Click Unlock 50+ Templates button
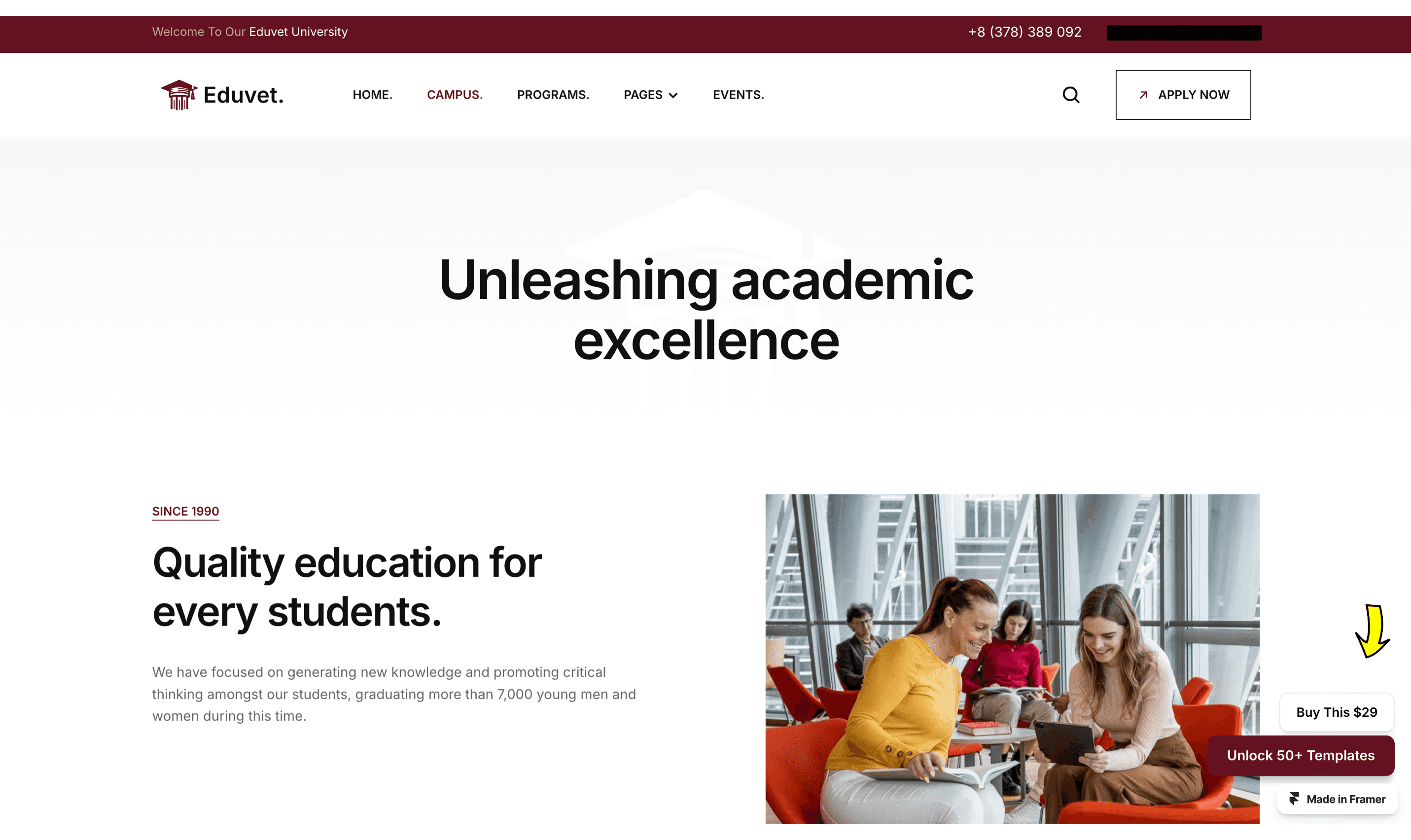 click(x=1300, y=756)
